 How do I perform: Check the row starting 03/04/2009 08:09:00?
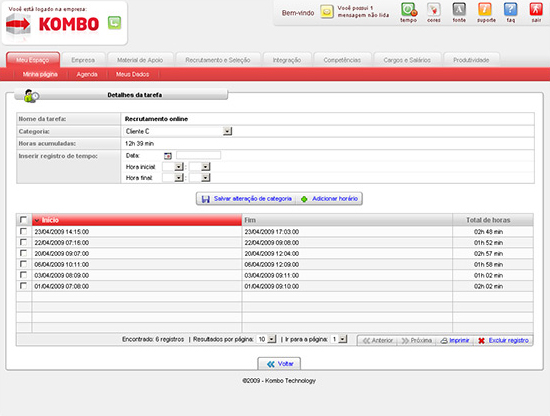coord(23,275)
